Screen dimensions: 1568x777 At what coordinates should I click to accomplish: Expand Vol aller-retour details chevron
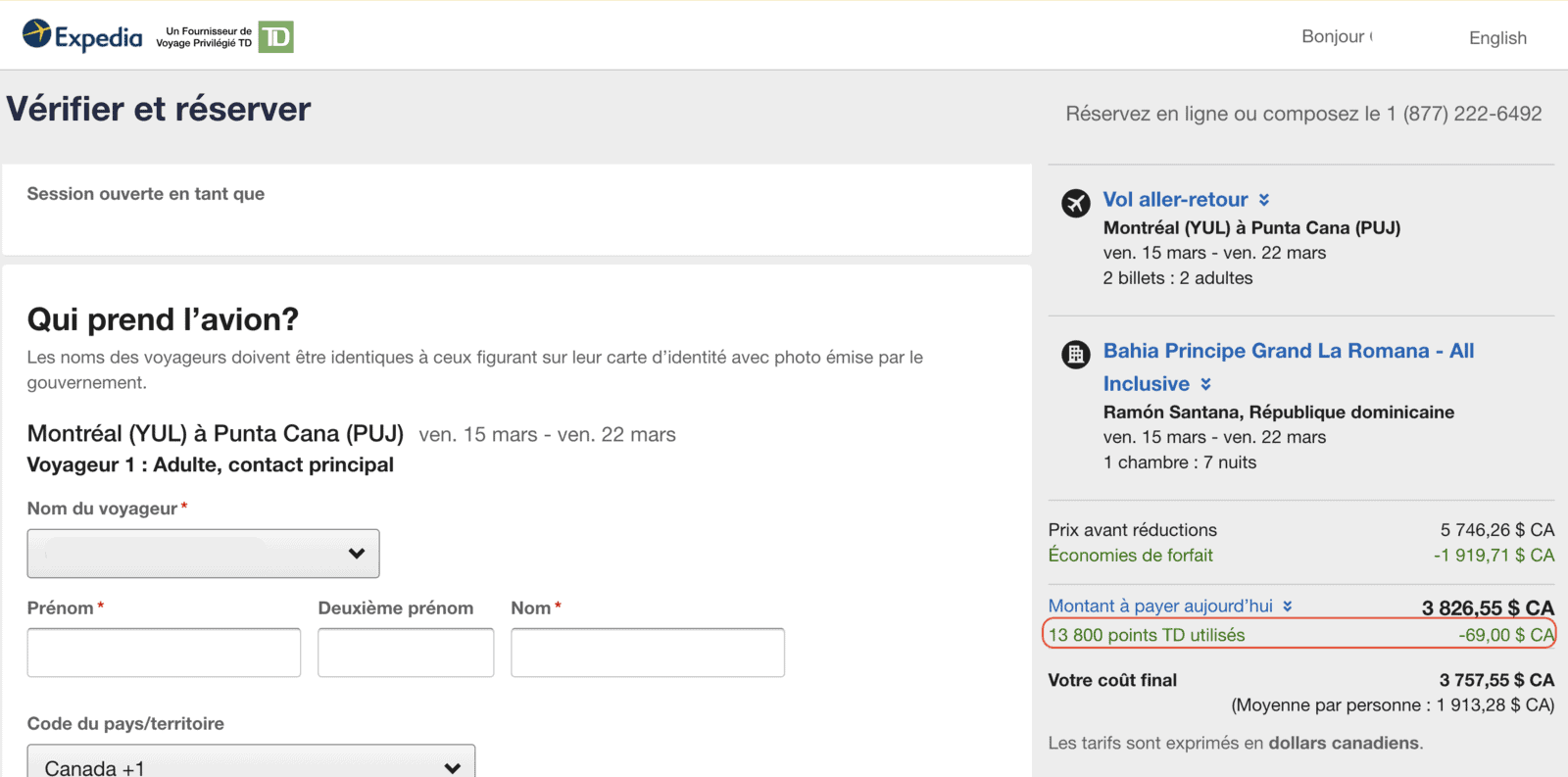[1264, 200]
